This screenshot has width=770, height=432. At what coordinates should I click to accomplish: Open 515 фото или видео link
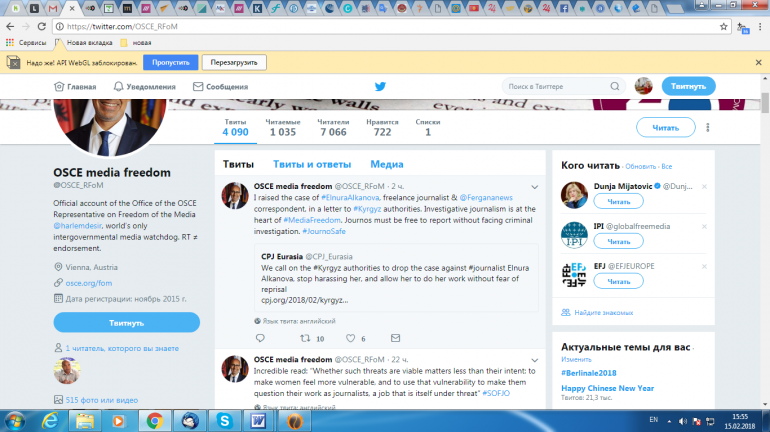(102, 400)
